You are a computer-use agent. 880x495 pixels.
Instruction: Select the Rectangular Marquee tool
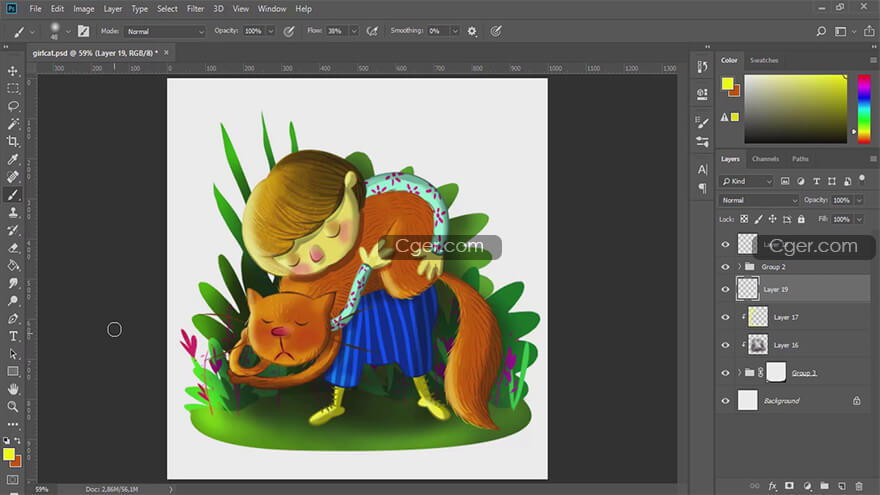(x=13, y=89)
